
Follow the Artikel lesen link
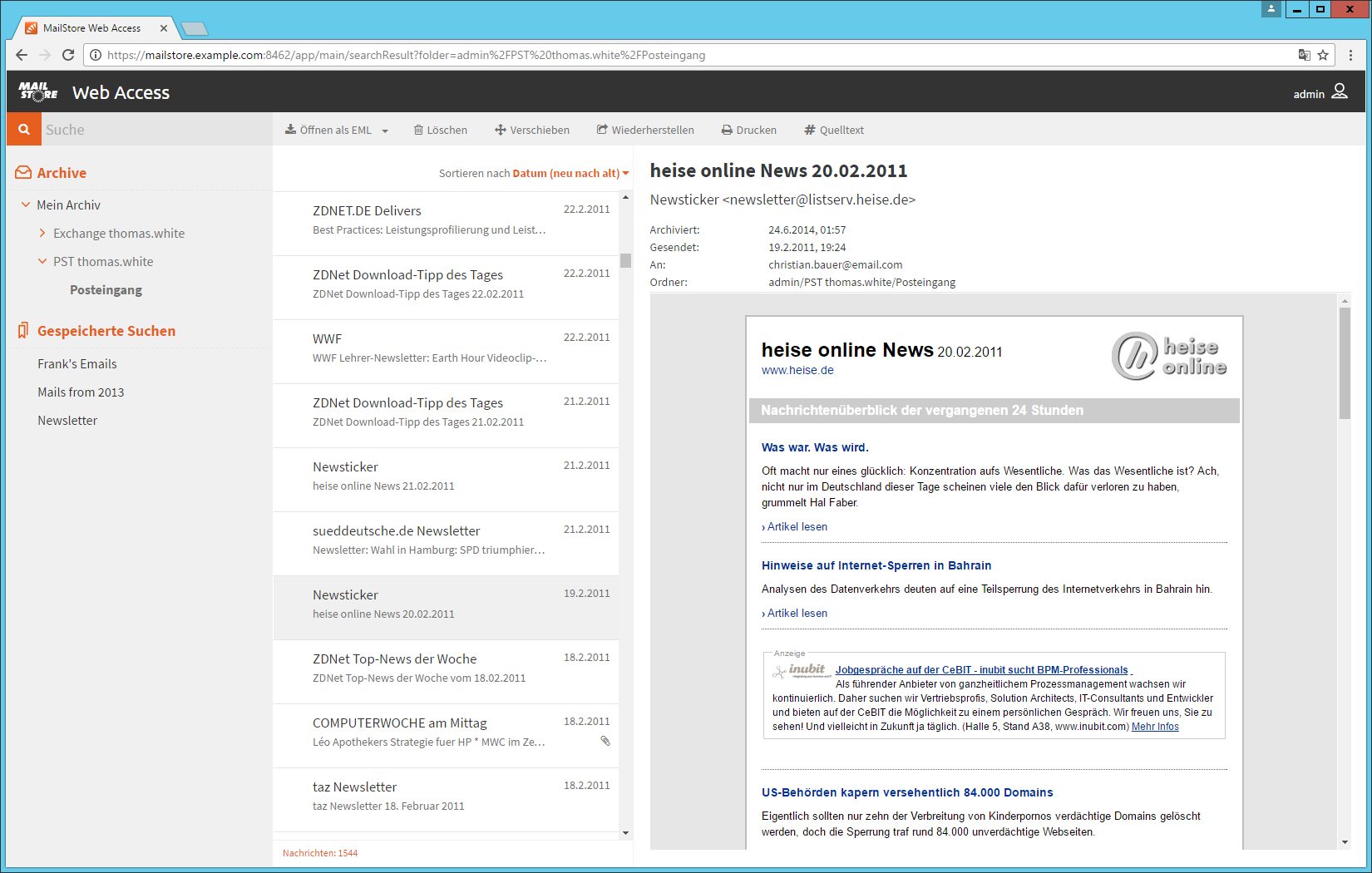click(x=794, y=526)
